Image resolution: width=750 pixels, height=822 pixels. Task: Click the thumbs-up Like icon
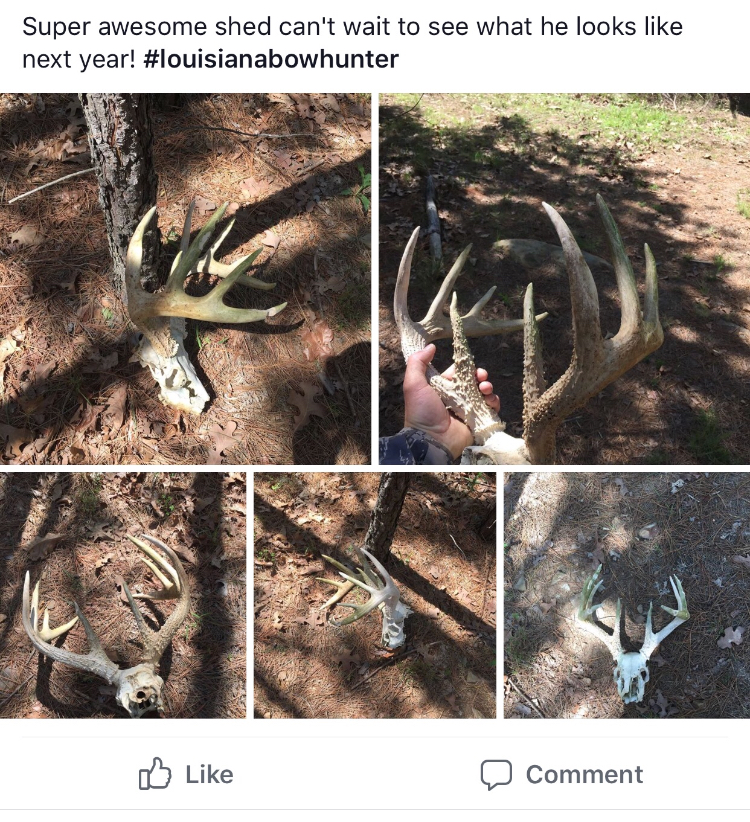(x=155, y=774)
